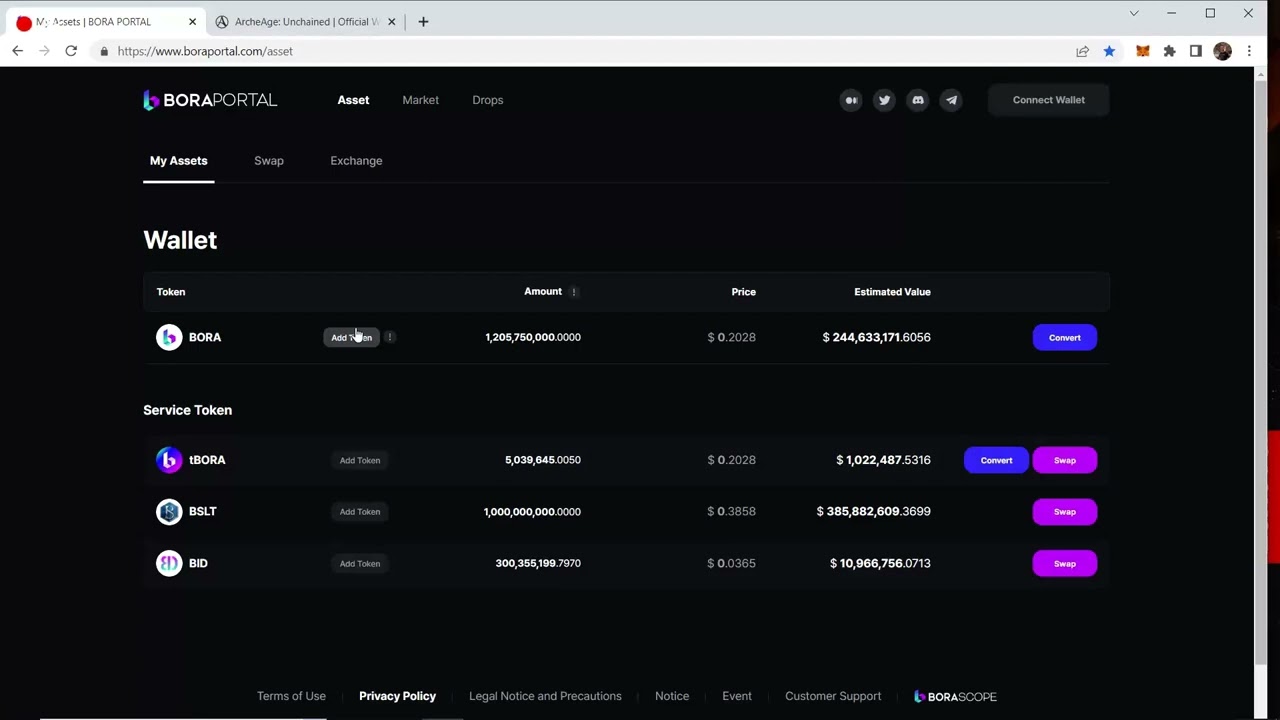Expand the tab search dropdown arrow
The height and width of the screenshot is (720, 1280).
coord(1134,13)
